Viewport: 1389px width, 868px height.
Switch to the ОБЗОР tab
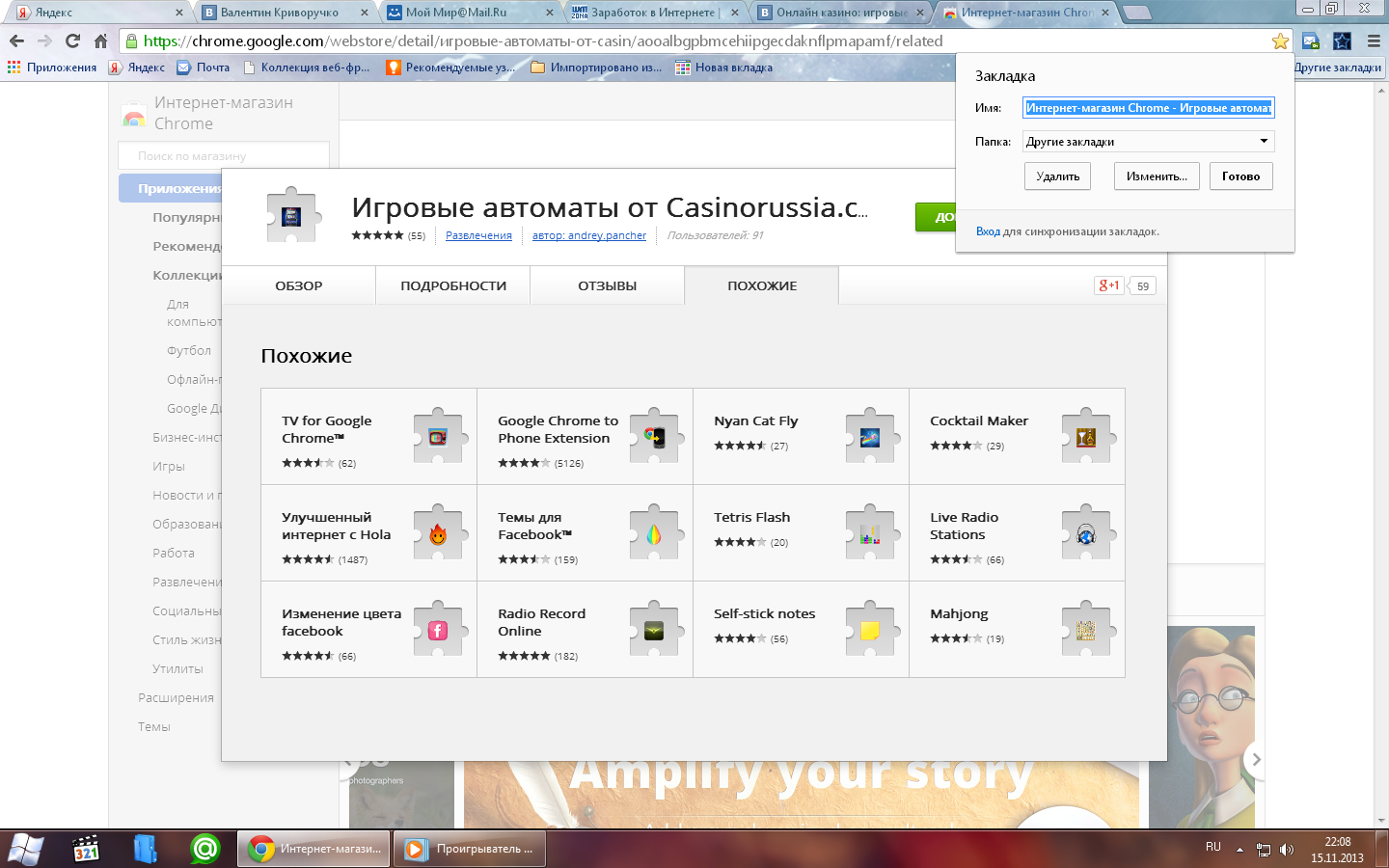tap(299, 285)
